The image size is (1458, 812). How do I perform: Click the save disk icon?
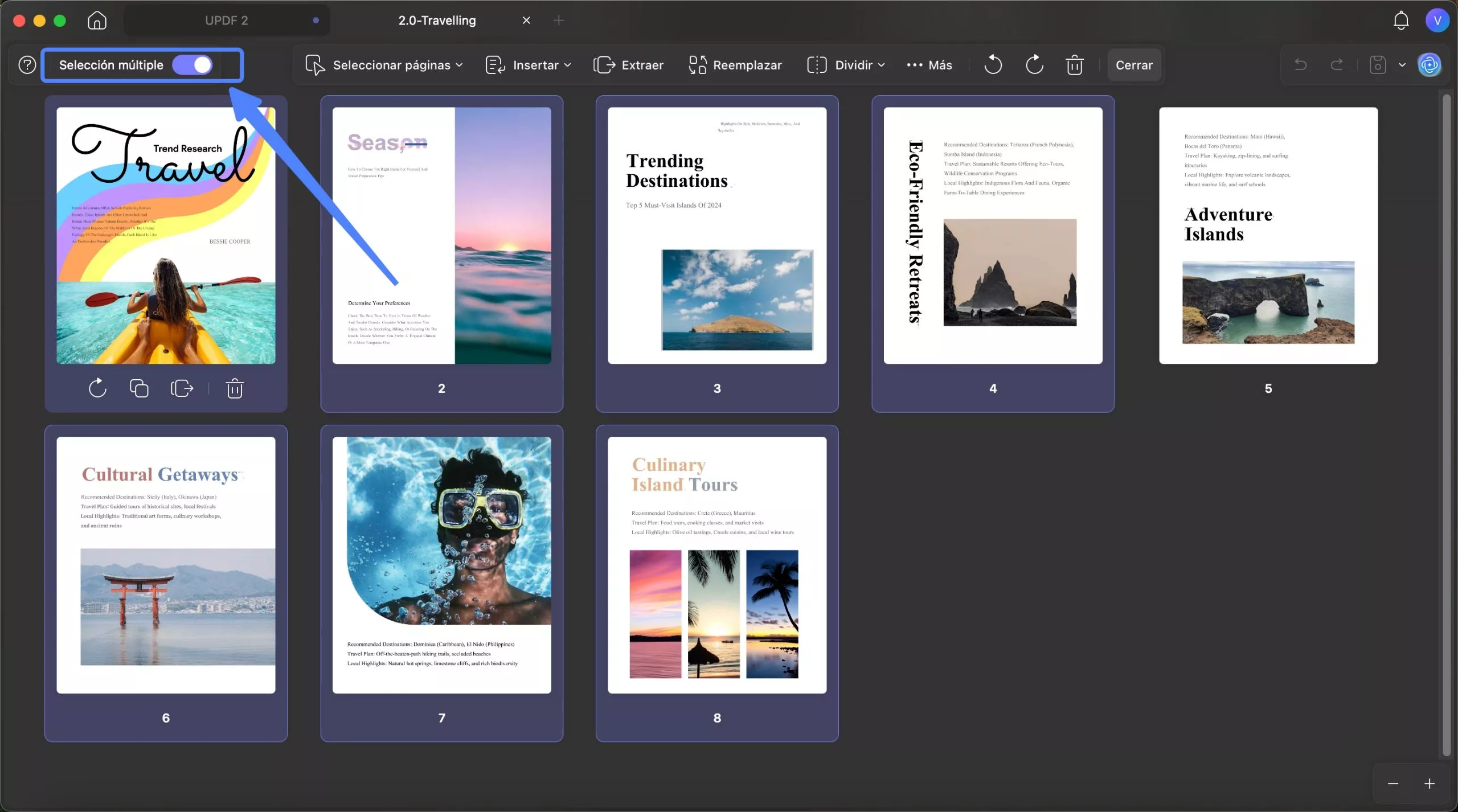1377,64
